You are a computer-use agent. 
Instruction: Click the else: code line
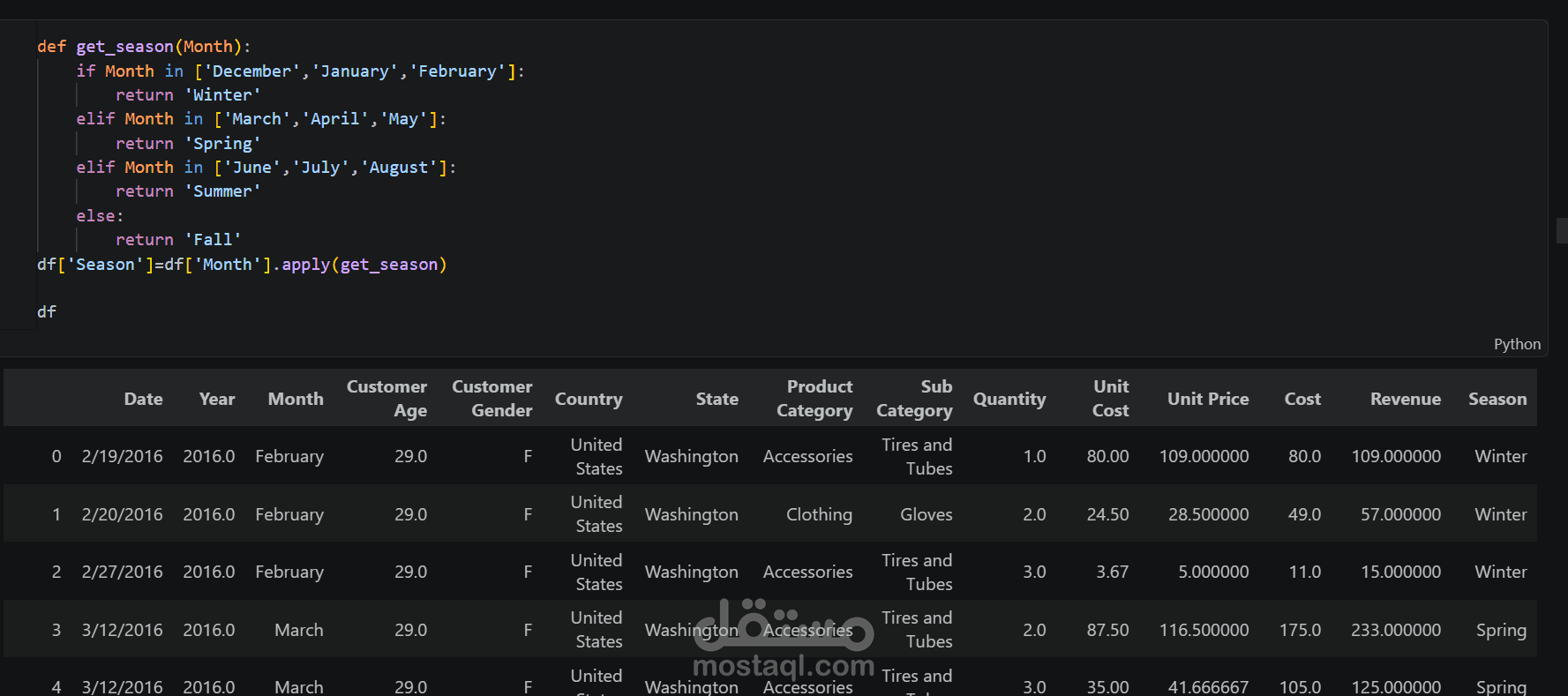100,215
